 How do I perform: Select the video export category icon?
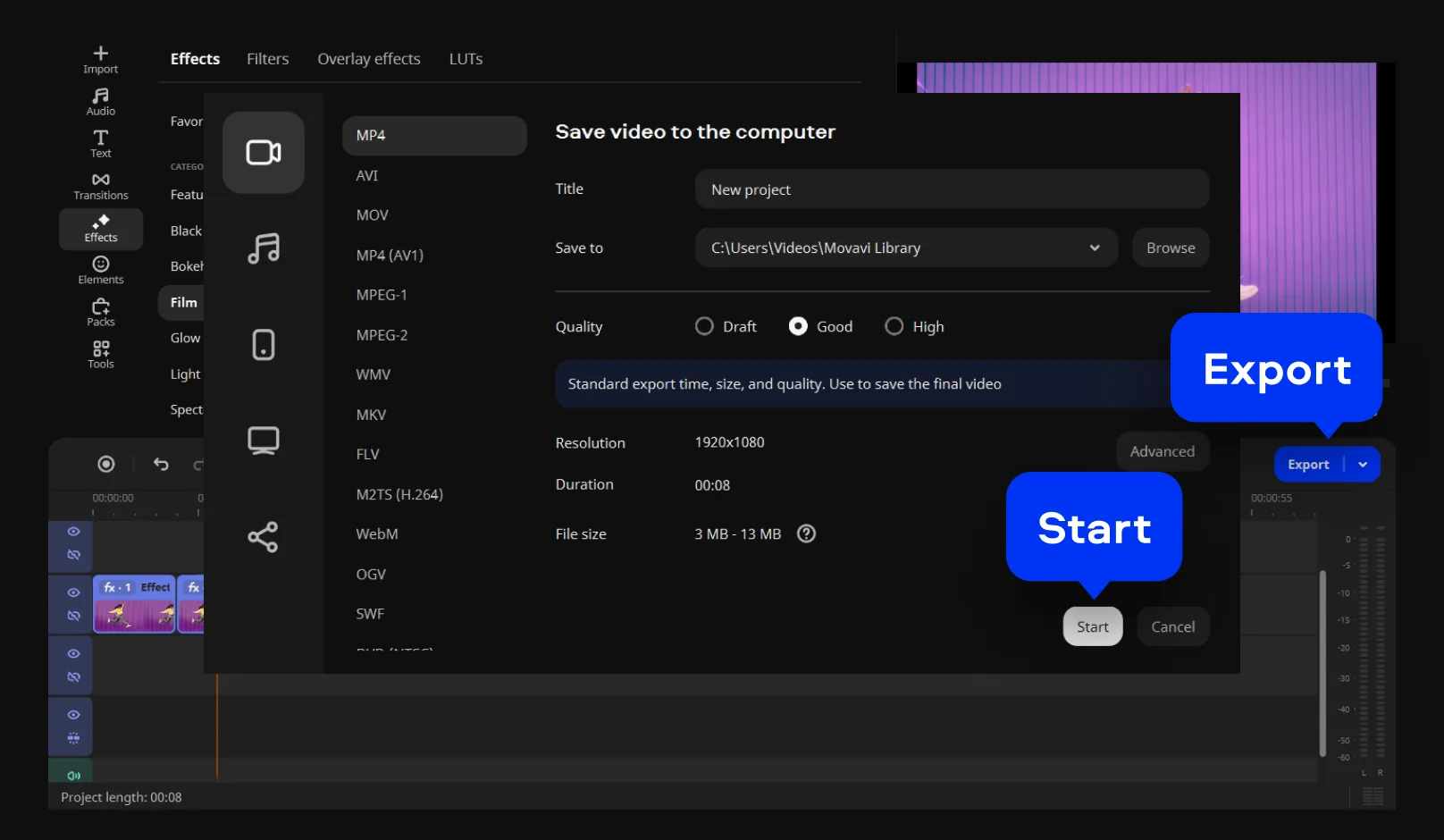[x=263, y=152]
